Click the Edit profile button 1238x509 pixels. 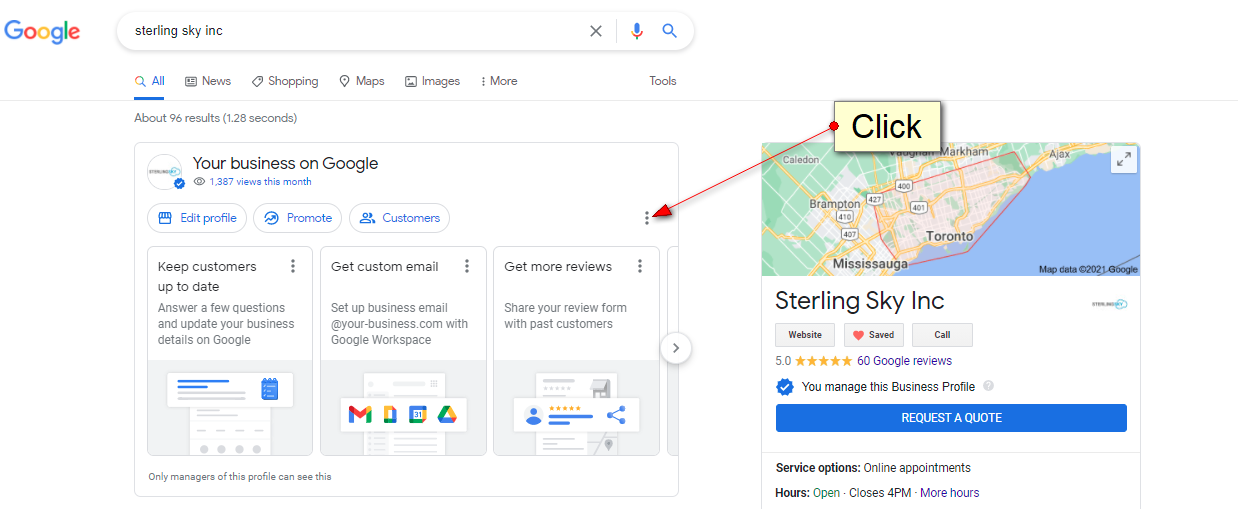coord(197,218)
